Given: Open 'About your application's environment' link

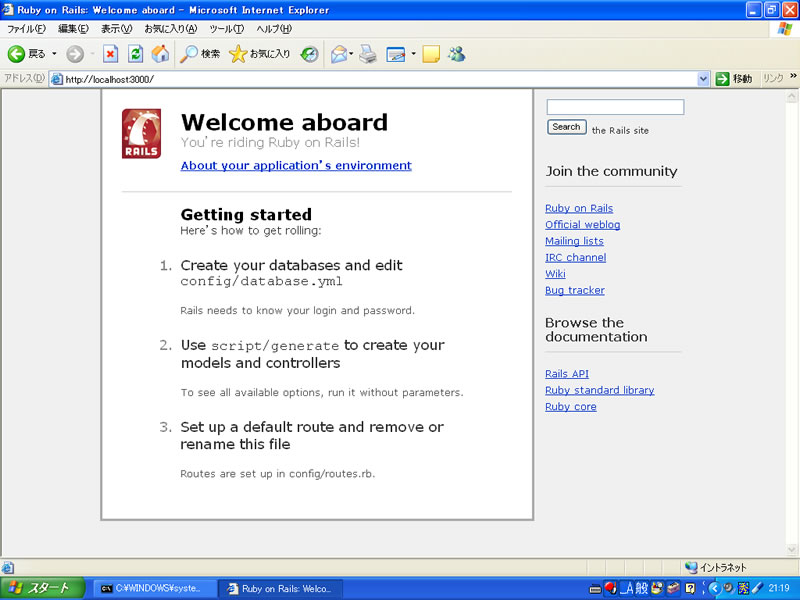Looking at the screenshot, I should 296,166.
